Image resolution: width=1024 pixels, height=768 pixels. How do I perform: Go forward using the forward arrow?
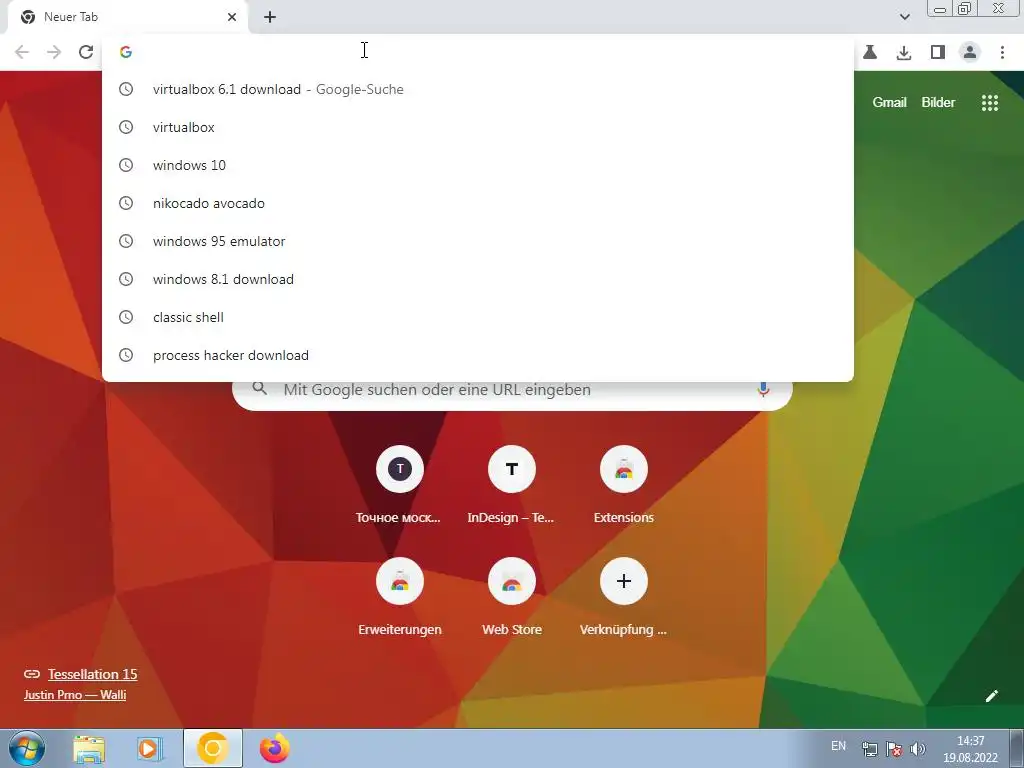[x=54, y=52]
